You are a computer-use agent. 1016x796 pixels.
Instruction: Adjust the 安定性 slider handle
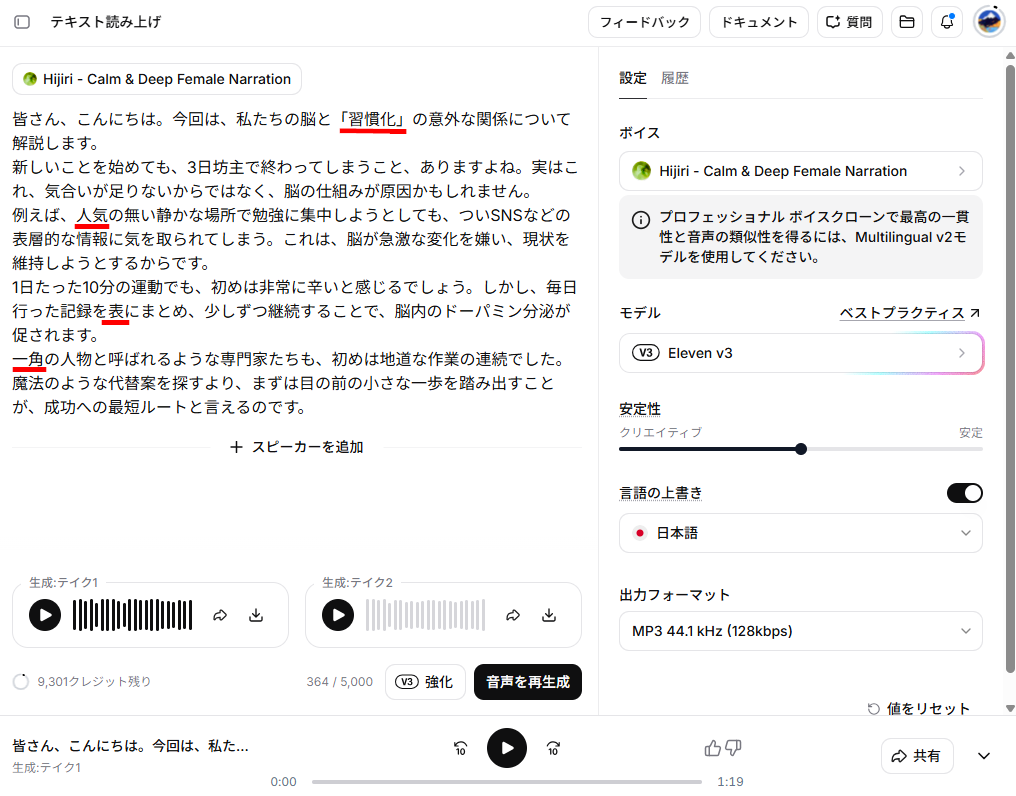[801, 449]
